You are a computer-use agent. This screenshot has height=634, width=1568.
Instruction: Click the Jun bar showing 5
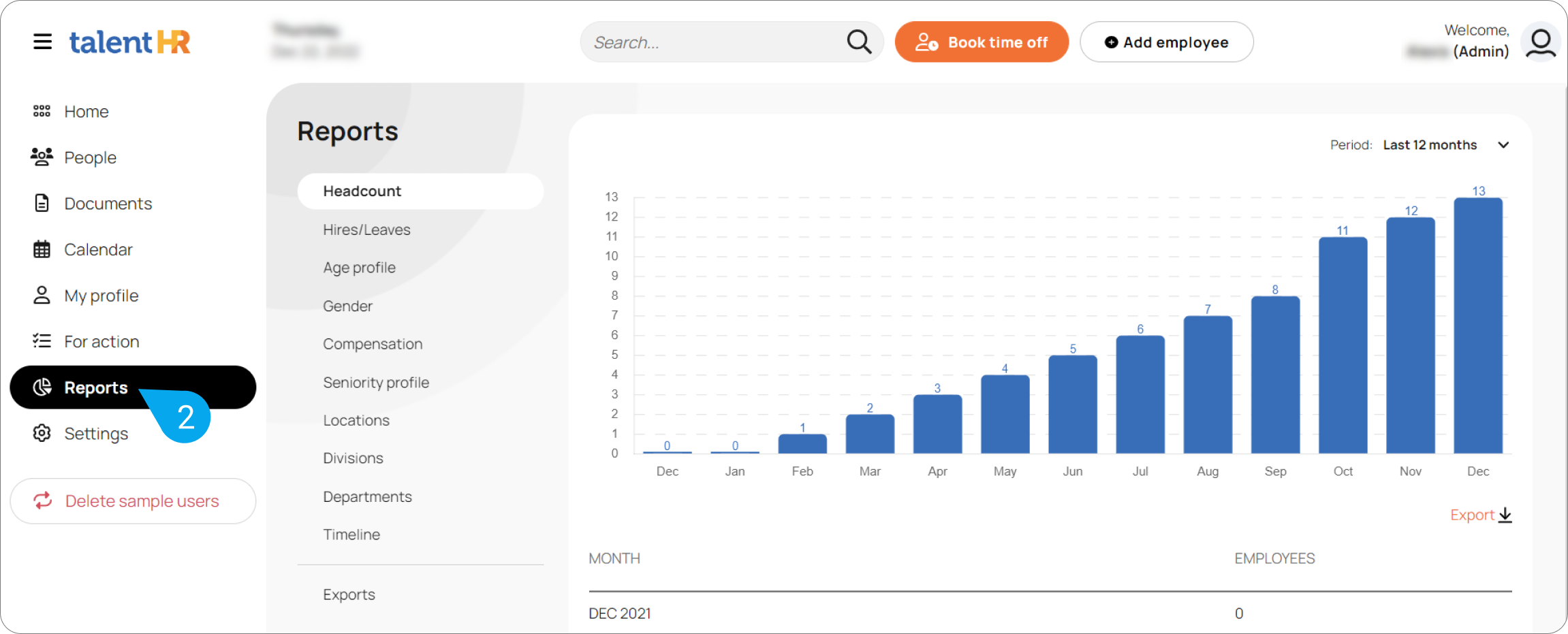pyautogui.click(x=1073, y=405)
